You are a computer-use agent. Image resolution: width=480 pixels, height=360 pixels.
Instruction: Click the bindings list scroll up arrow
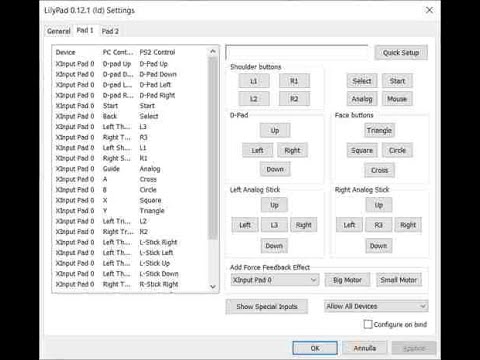coord(213,51)
